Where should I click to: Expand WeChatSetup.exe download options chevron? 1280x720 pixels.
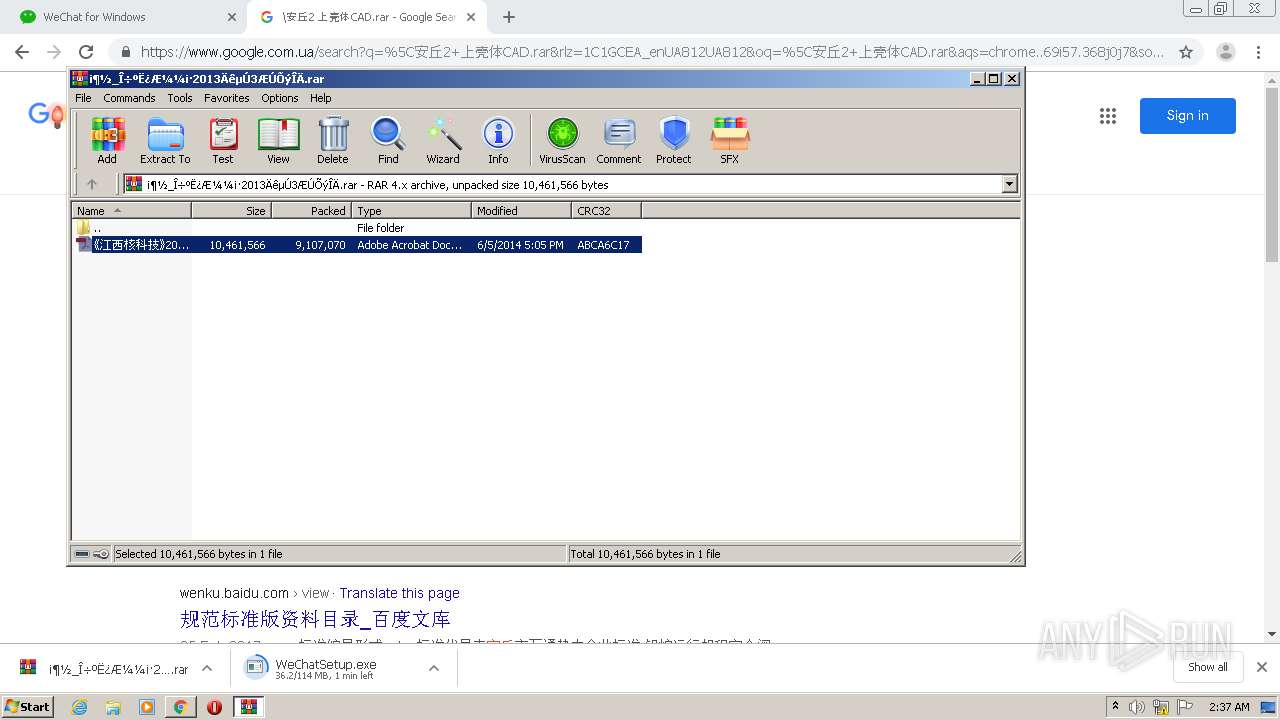[x=434, y=668]
